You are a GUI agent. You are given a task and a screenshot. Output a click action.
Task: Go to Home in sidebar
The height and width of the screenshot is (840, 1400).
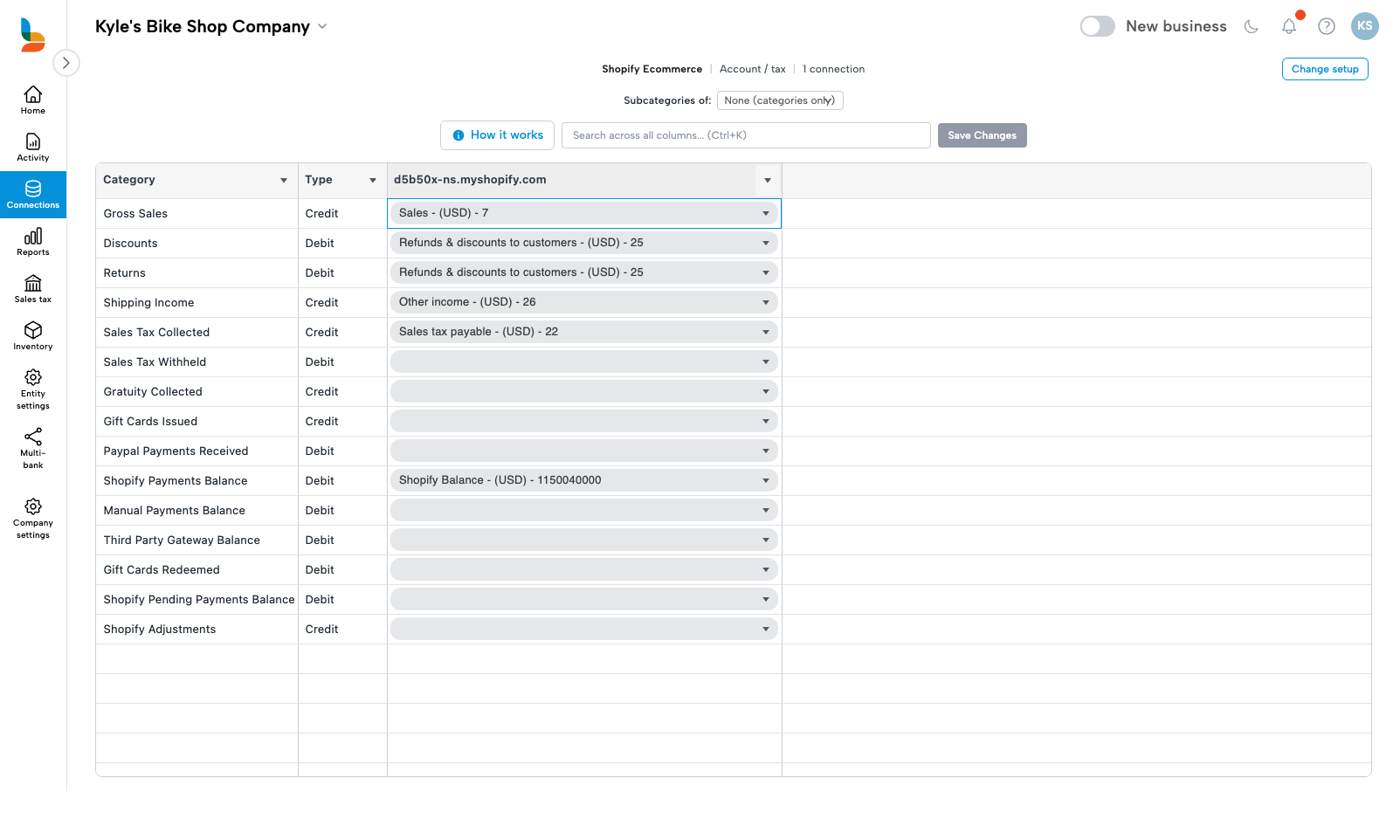pos(33,100)
